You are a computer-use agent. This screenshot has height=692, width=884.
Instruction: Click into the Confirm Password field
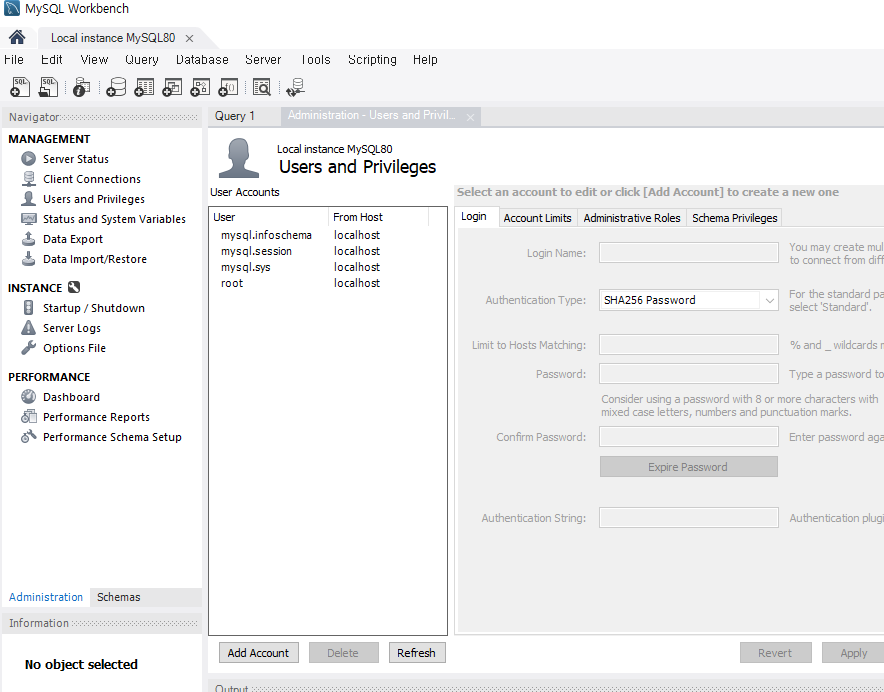[x=688, y=437]
